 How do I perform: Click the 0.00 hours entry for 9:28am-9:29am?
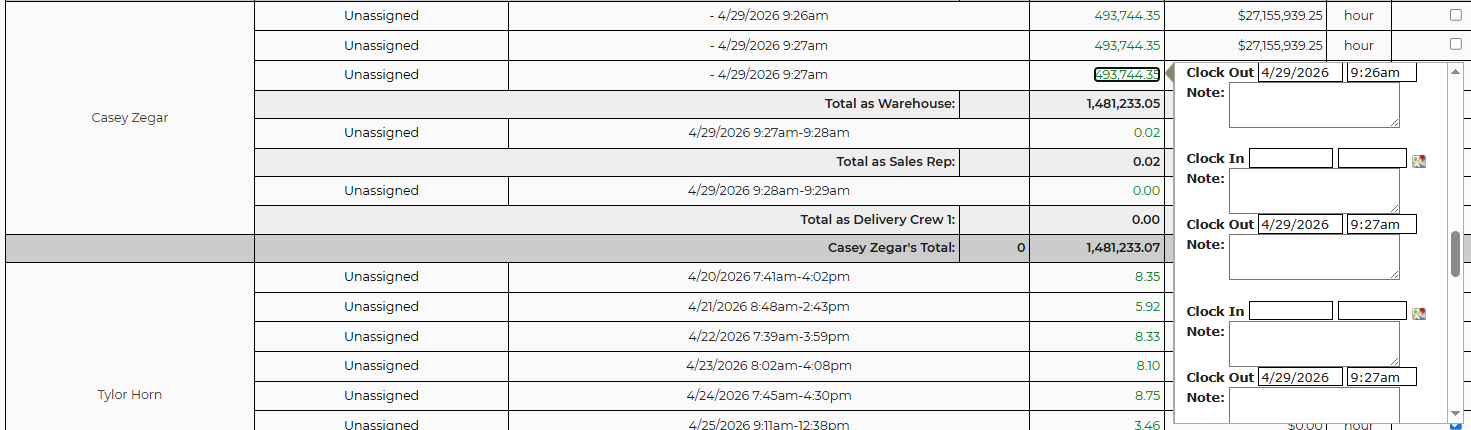[1147, 191]
